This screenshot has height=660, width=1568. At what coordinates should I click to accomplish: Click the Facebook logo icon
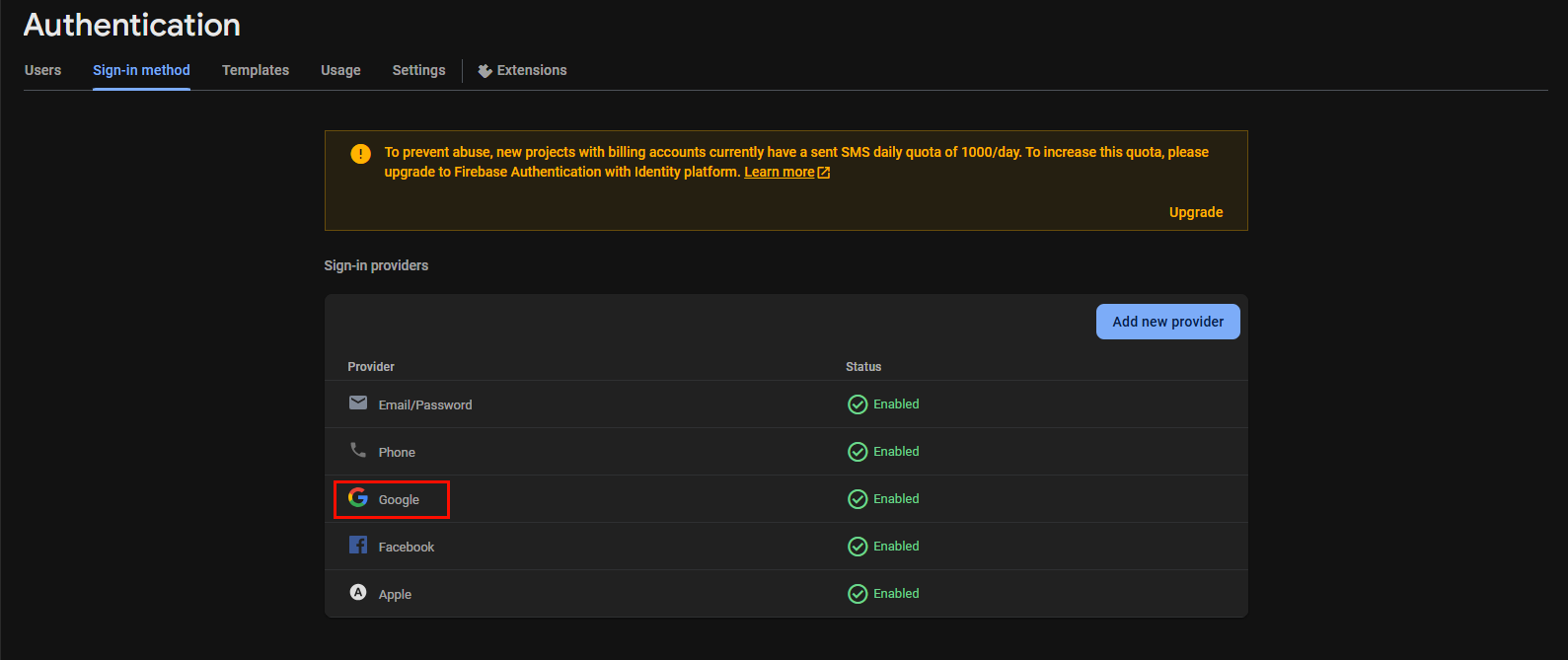coord(358,545)
